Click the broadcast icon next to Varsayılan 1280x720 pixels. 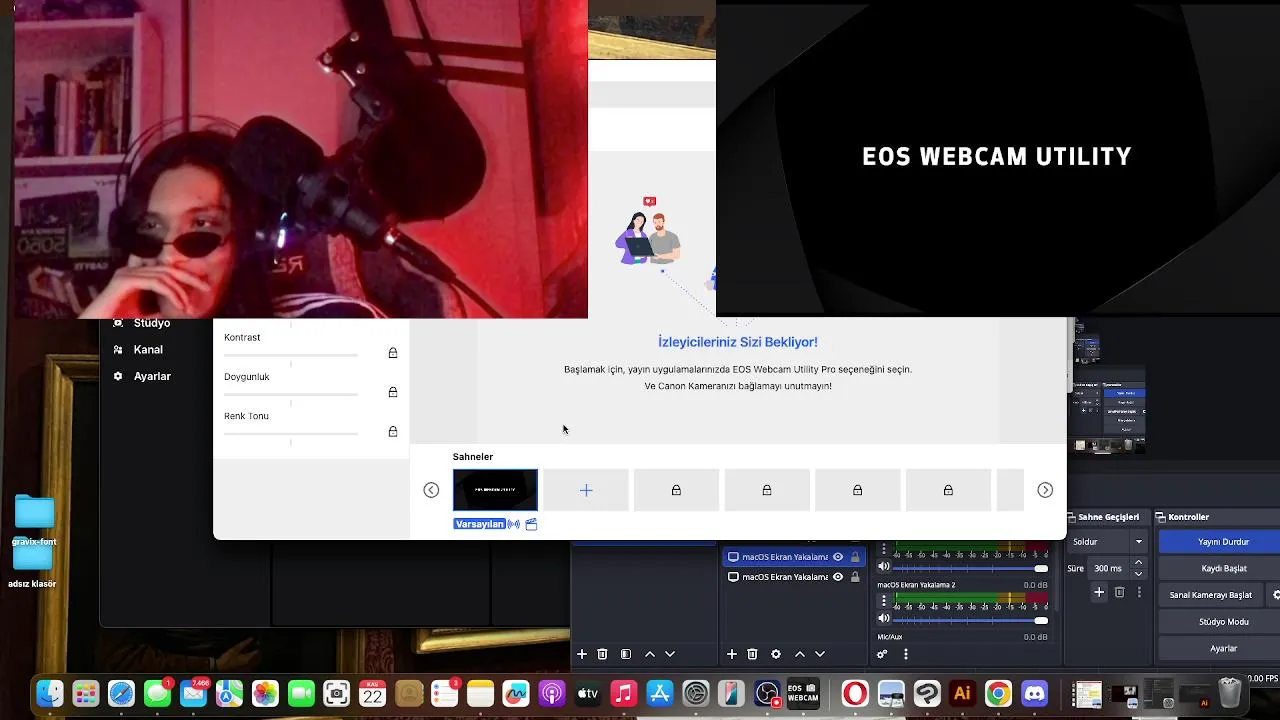click(514, 524)
